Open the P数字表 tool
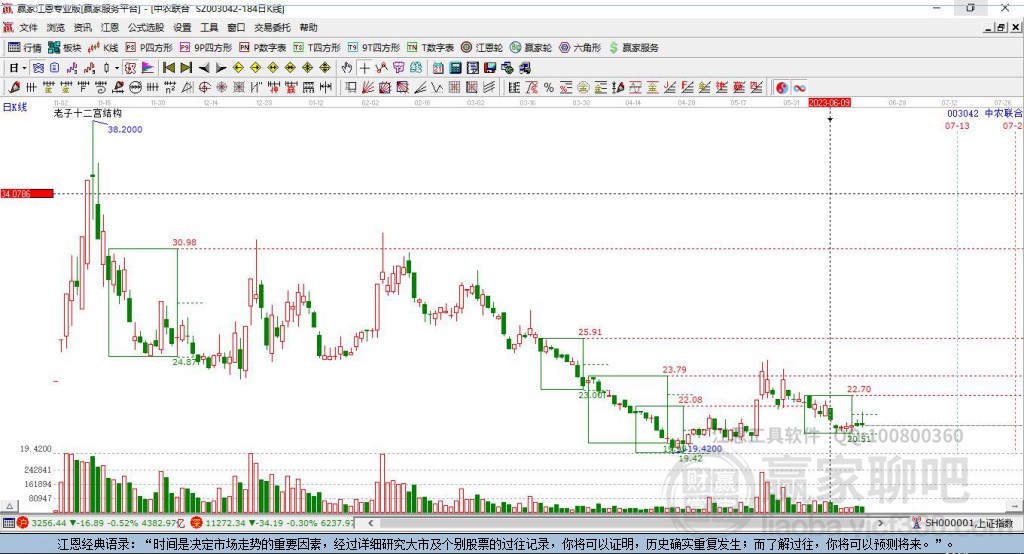Screen dimensions: 1024x554 [x=263, y=48]
